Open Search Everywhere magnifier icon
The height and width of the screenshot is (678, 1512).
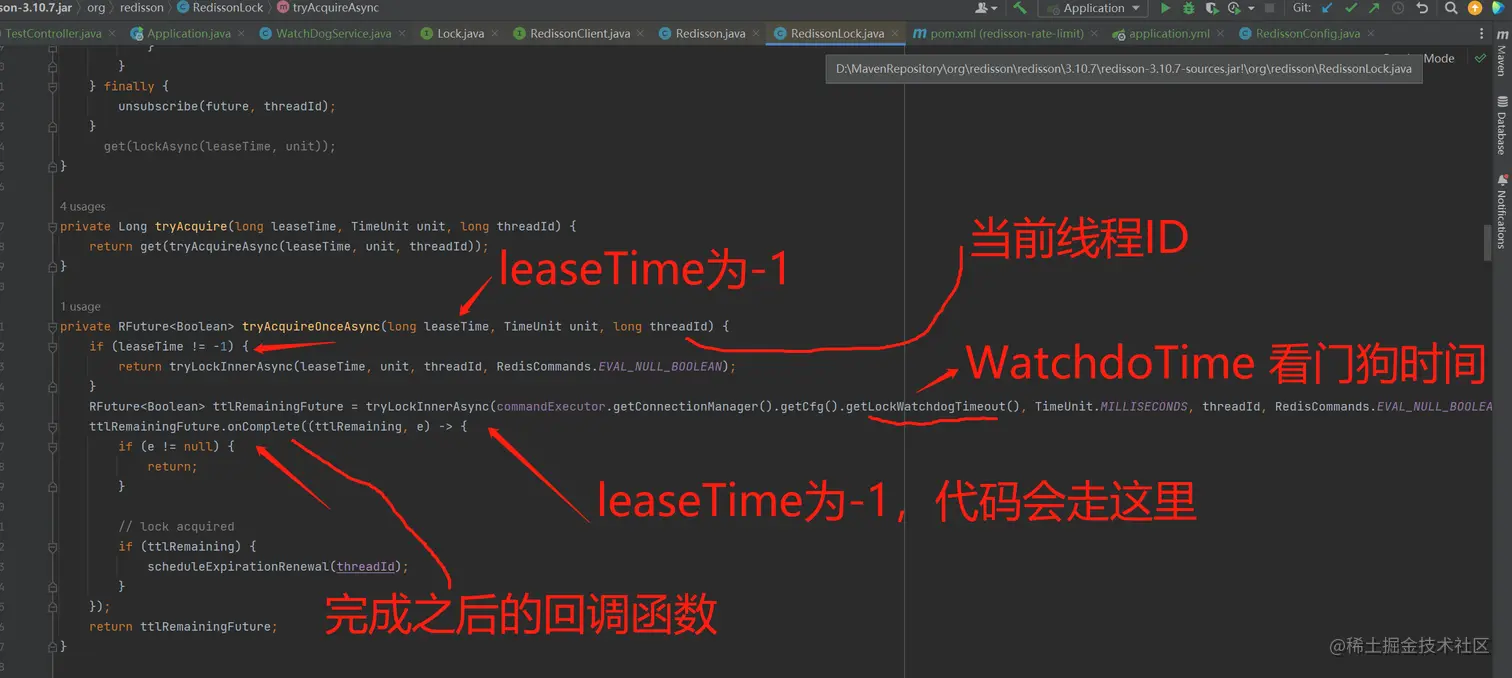pos(1451,8)
